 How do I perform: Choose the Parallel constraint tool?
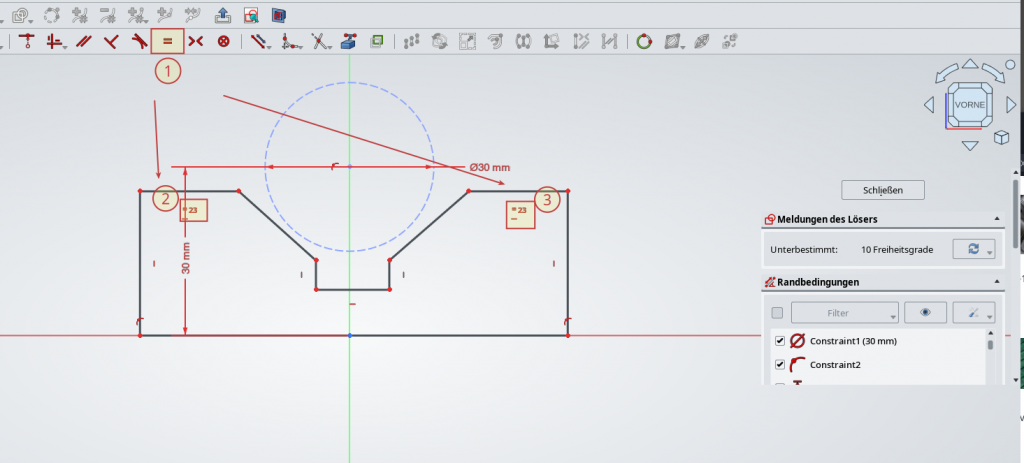tap(84, 41)
